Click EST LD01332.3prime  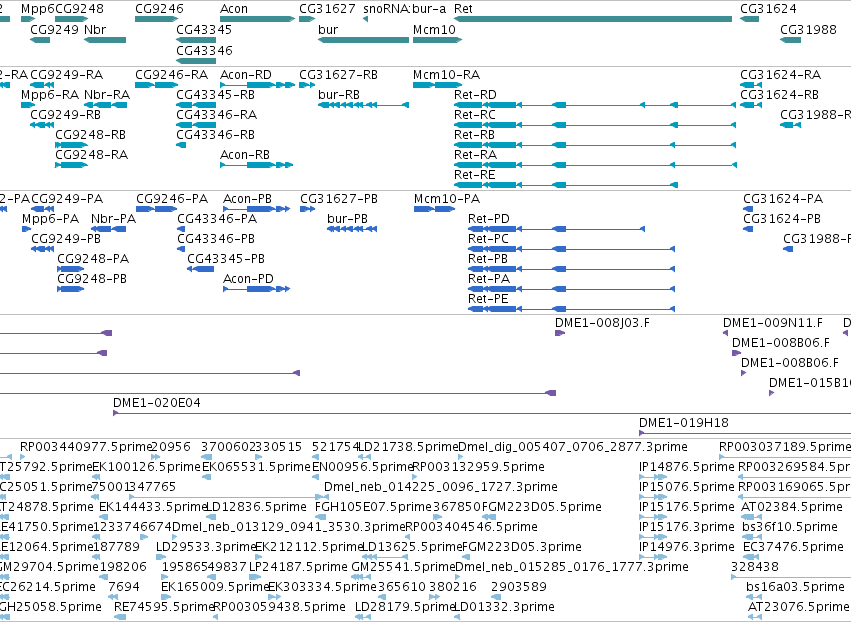504,607
